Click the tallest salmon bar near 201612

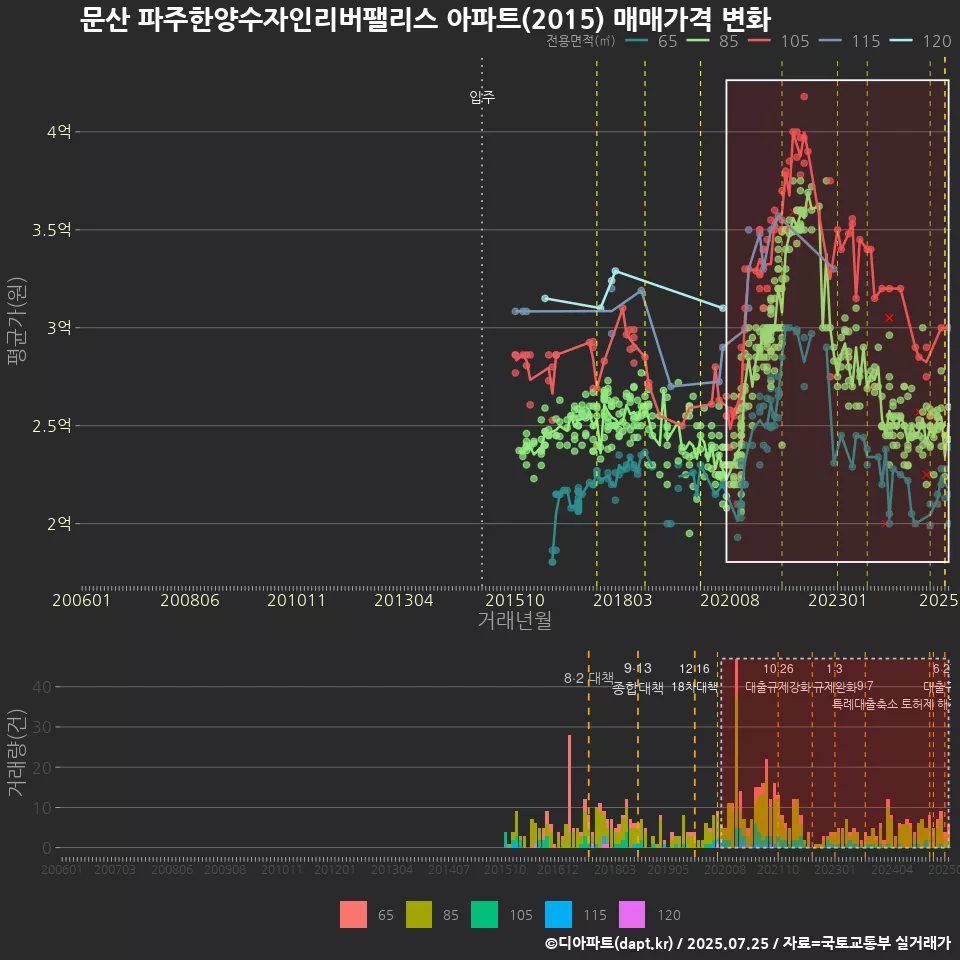point(569,791)
